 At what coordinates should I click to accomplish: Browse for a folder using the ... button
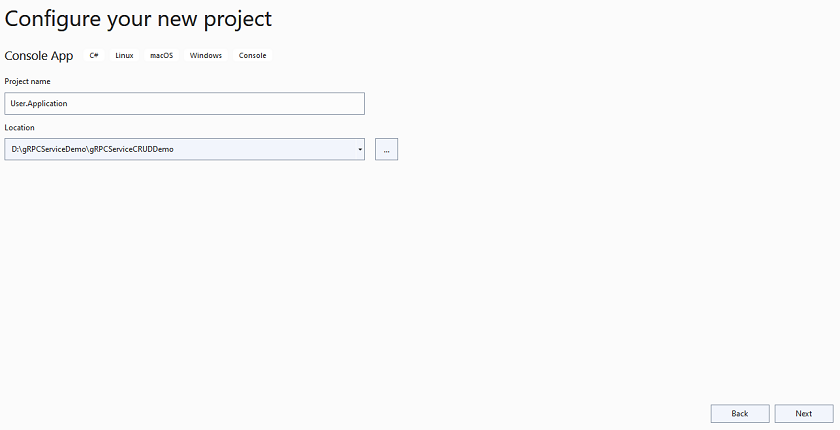pos(386,149)
